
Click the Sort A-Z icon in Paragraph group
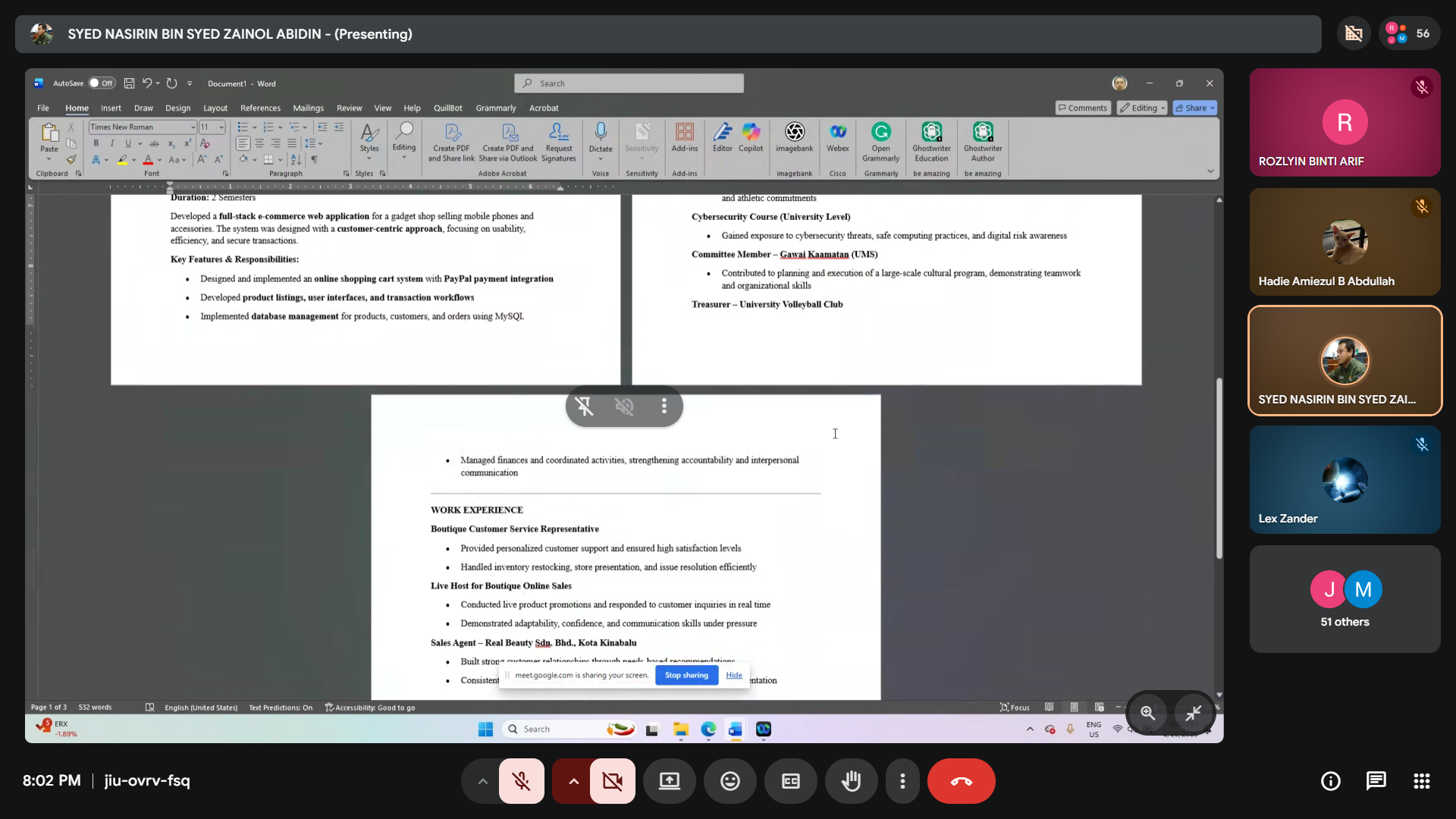pos(296,160)
